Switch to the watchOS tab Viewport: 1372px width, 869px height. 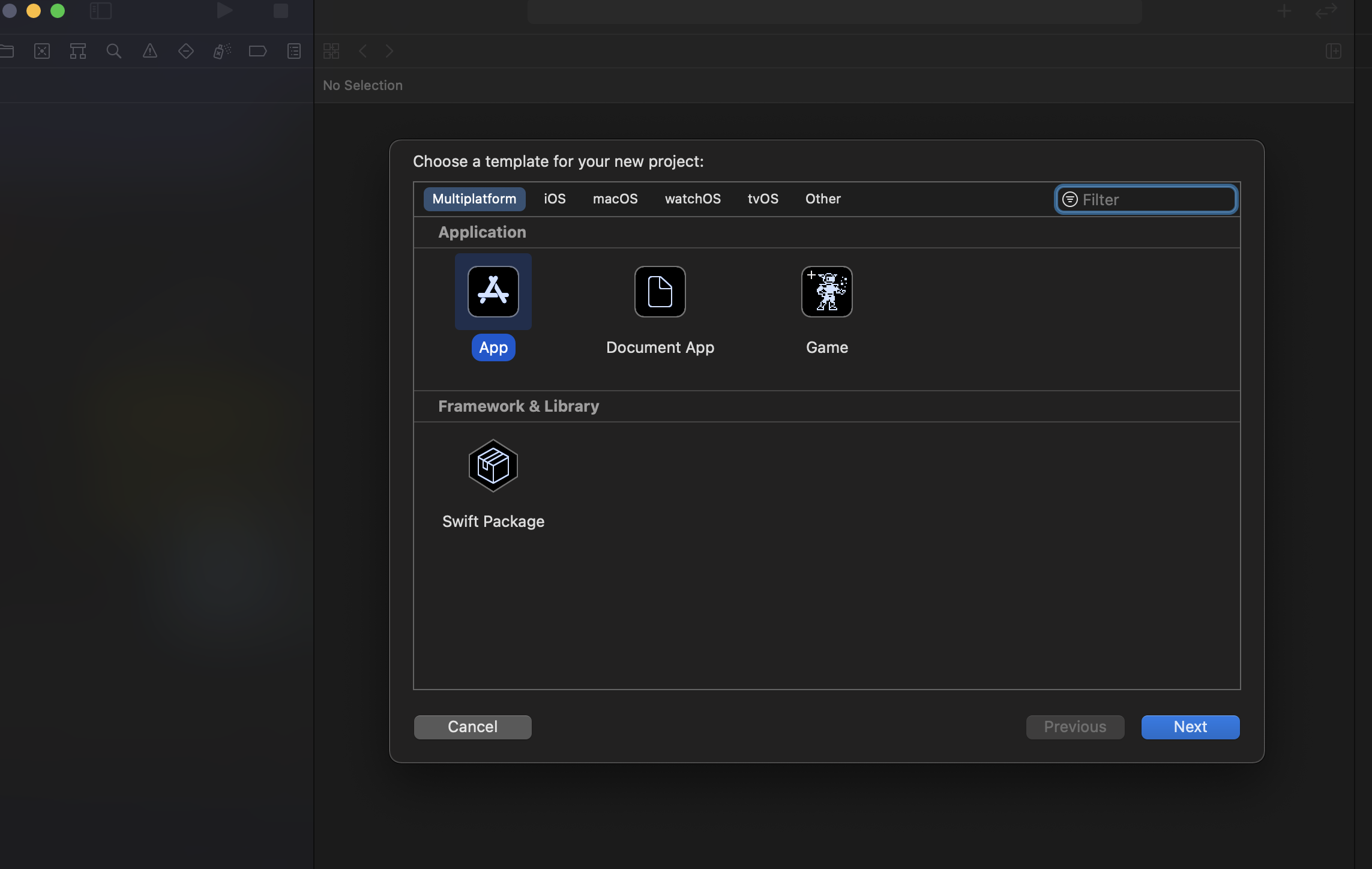(692, 199)
